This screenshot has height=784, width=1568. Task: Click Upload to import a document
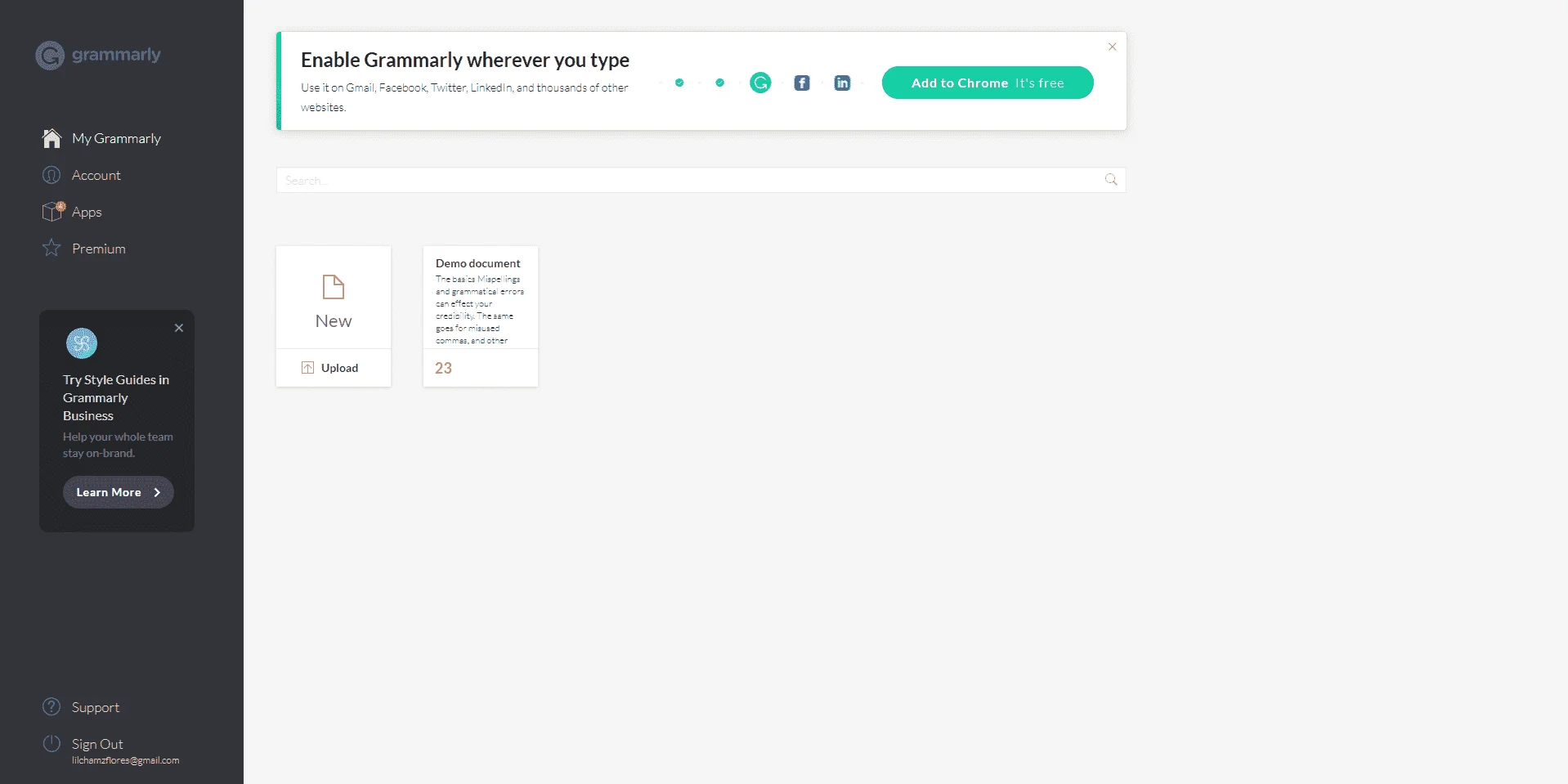(334, 368)
